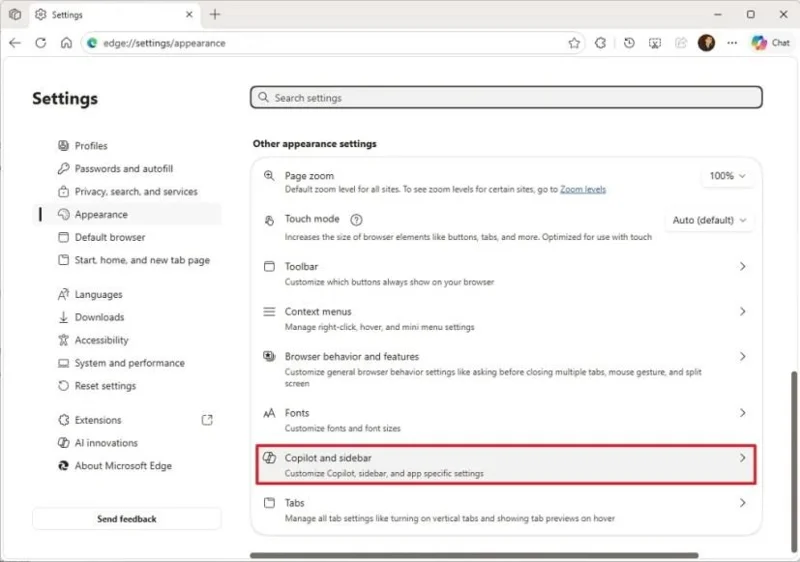The height and width of the screenshot is (562, 800).
Task: Refresh the page with reload icon
Action: [x=41, y=43]
